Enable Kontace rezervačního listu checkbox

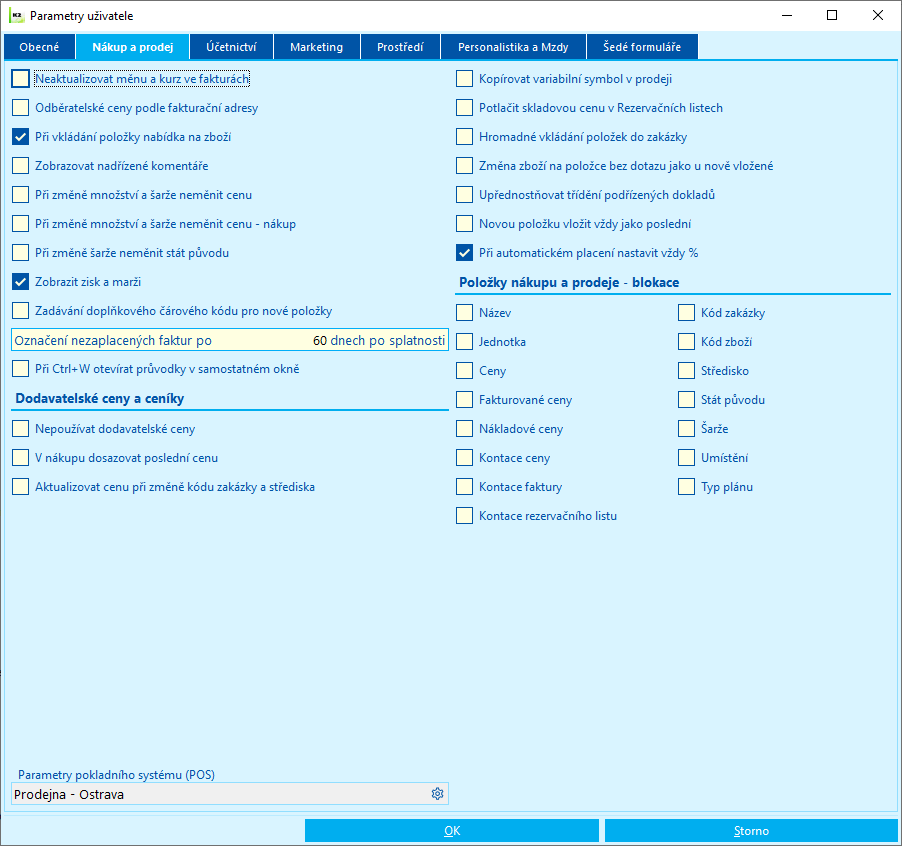[x=464, y=515]
